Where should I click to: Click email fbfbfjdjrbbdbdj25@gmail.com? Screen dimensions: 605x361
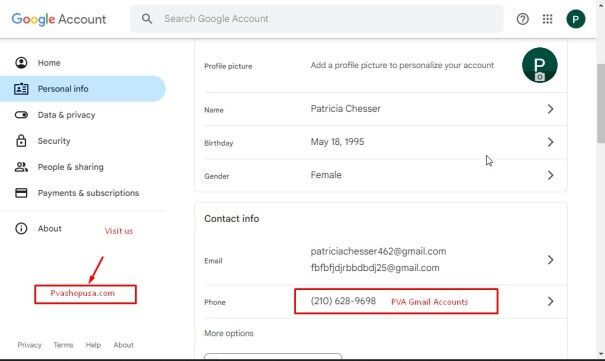click(375, 268)
